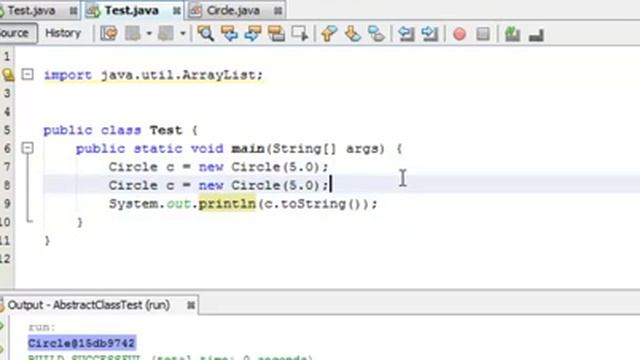Close the Circle.java tab

click(x=278, y=11)
